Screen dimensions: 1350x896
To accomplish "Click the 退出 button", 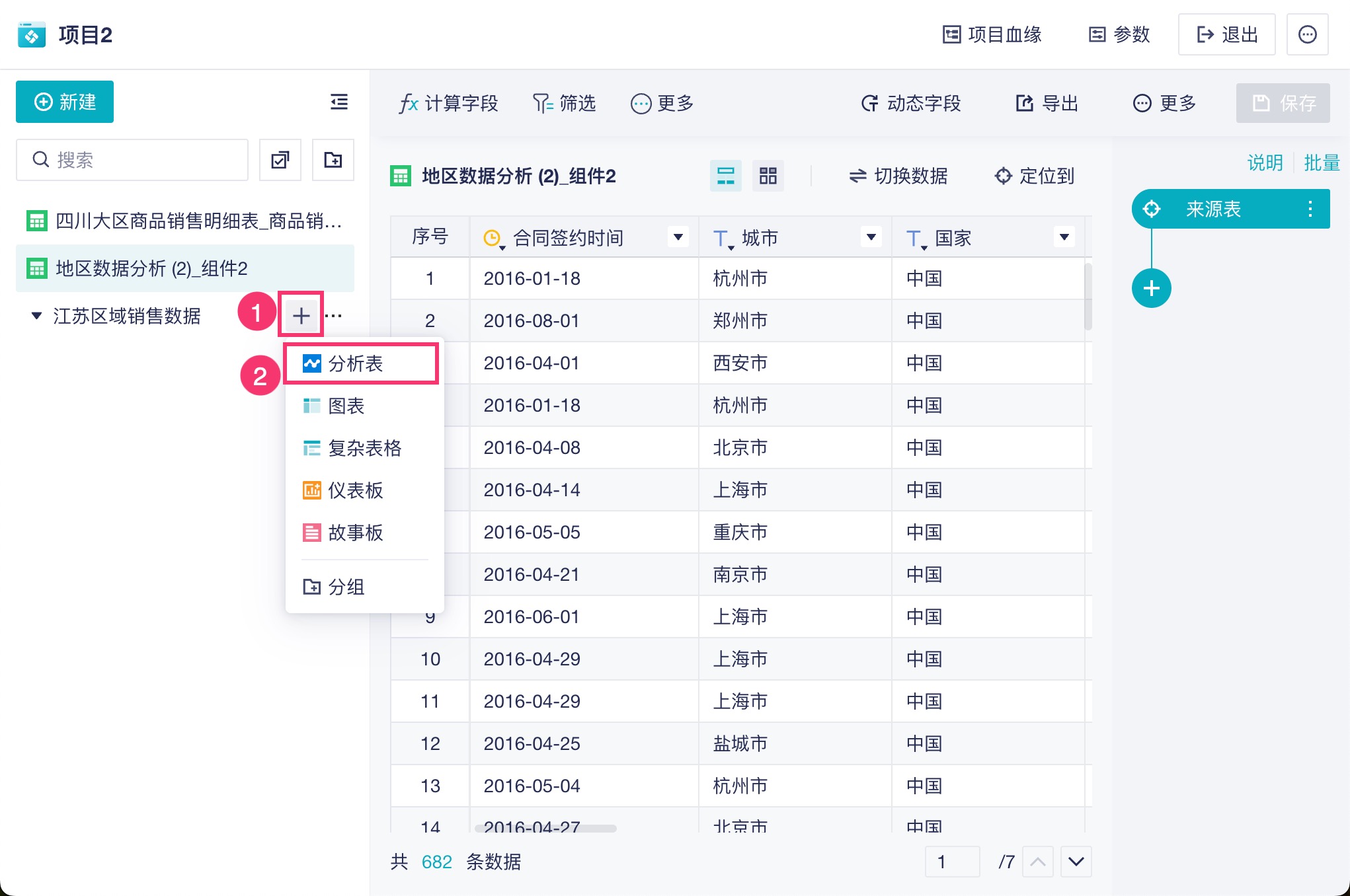I will pos(1226,34).
